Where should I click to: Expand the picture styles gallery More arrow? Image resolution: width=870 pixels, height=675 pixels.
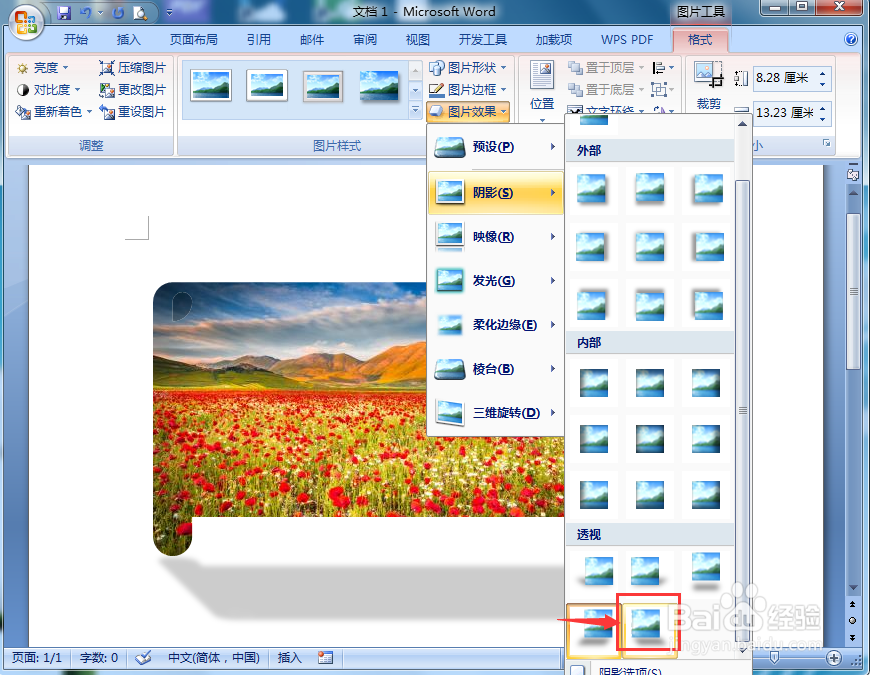(x=415, y=110)
